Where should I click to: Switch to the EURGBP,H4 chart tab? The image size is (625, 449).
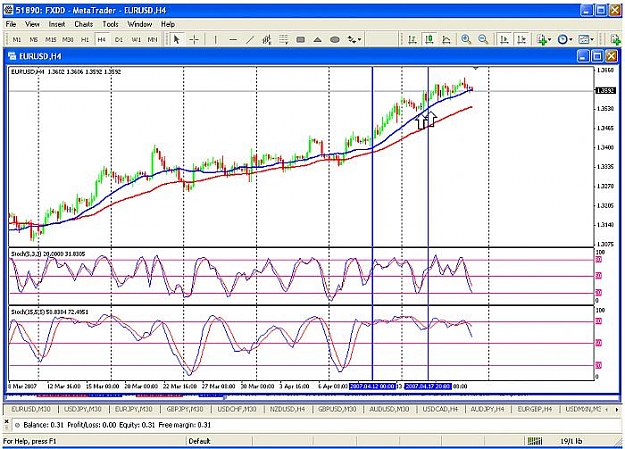pos(535,409)
